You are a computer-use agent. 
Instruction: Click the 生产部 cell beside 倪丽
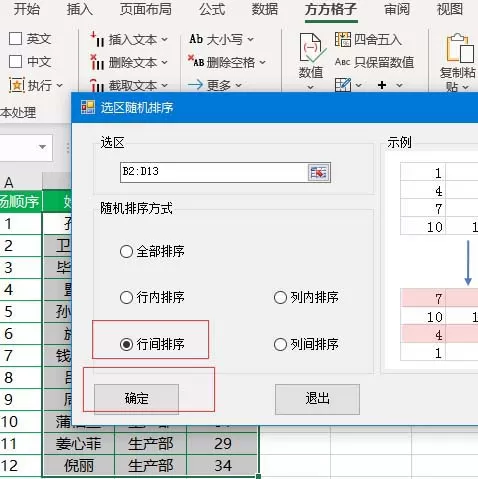[150, 465]
